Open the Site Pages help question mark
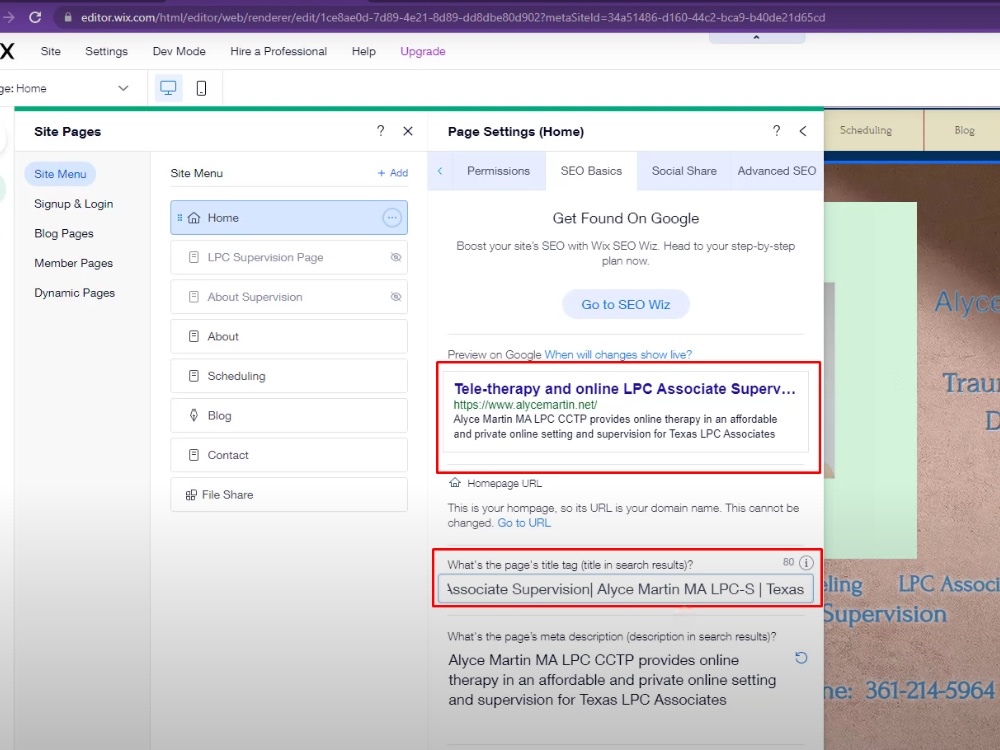The width and height of the screenshot is (1000, 750). tap(381, 131)
